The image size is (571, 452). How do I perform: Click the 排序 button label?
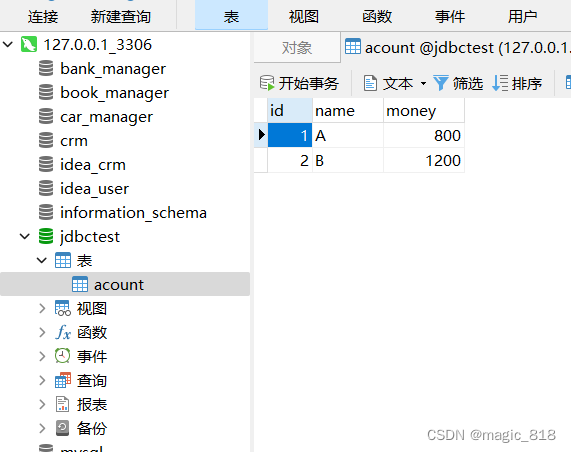pyautogui.click(x=527, y=83)
